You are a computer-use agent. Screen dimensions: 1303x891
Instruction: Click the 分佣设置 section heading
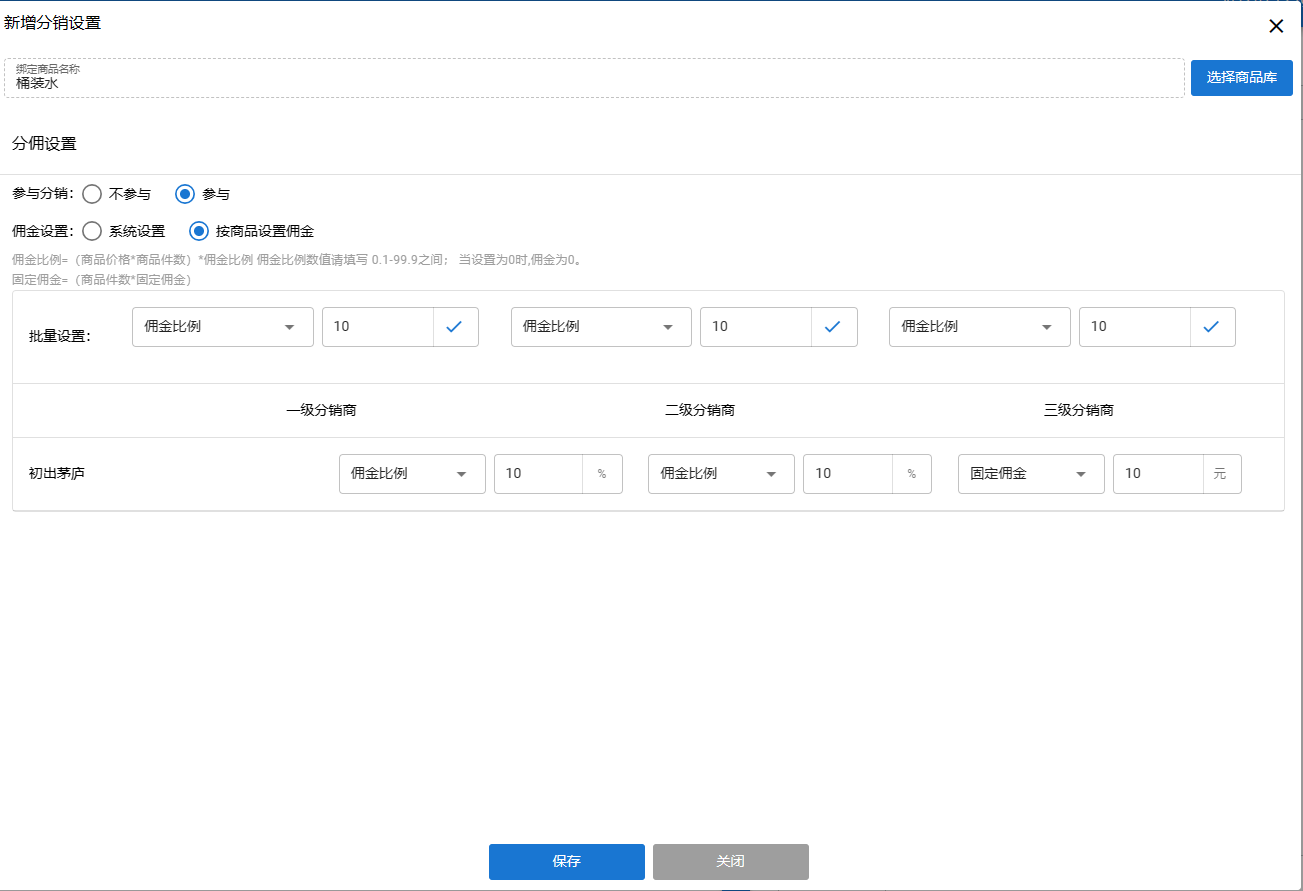coord(44,144)
